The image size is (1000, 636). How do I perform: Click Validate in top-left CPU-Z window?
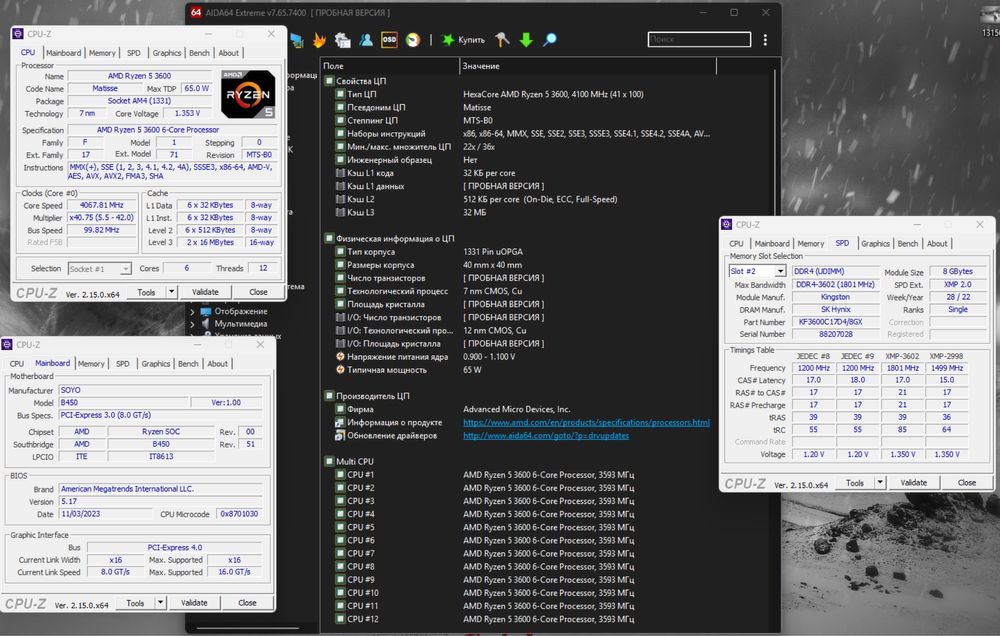205,292
